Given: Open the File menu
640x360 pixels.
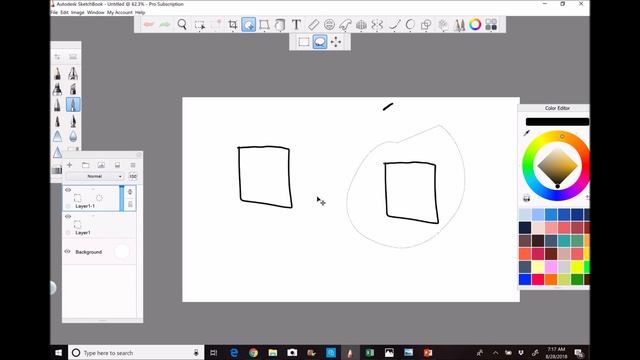Looking at the screenshot, I should click(54, 13).
